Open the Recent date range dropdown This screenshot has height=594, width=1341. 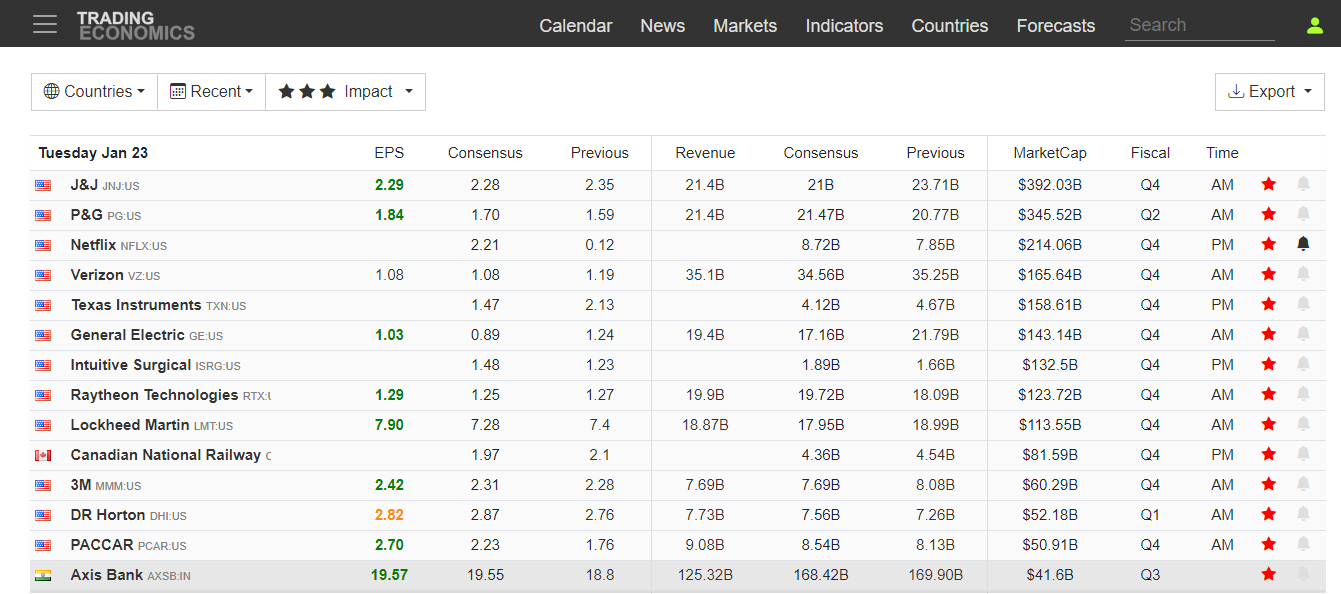click(x=211, y=92)
